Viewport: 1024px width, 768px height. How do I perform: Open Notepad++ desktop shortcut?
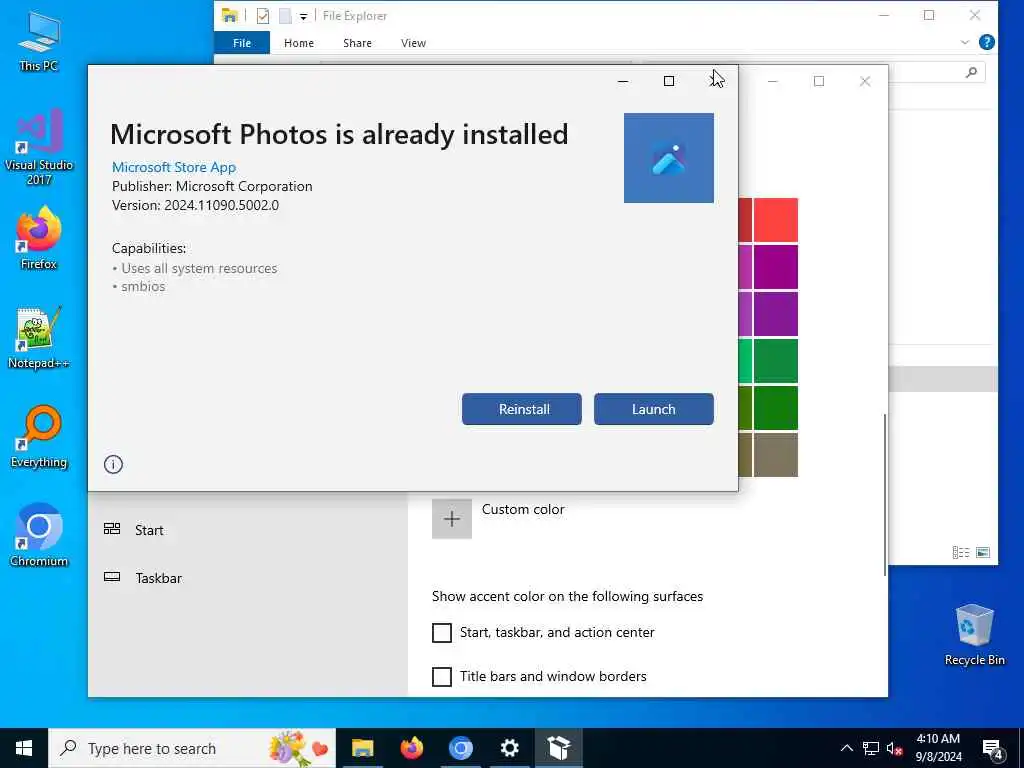click(39, 338)
